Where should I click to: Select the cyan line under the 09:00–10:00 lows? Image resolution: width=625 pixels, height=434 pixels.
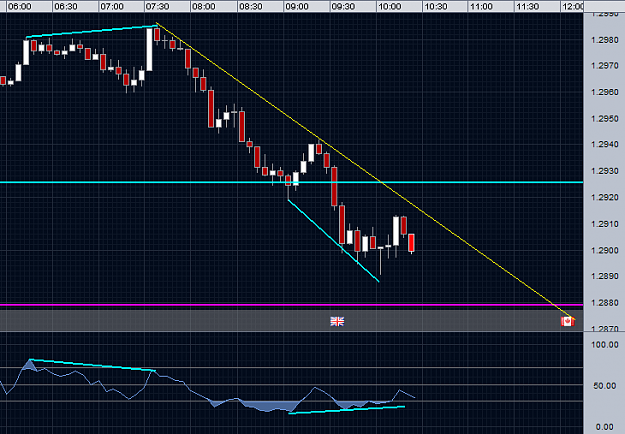point(333,240)
